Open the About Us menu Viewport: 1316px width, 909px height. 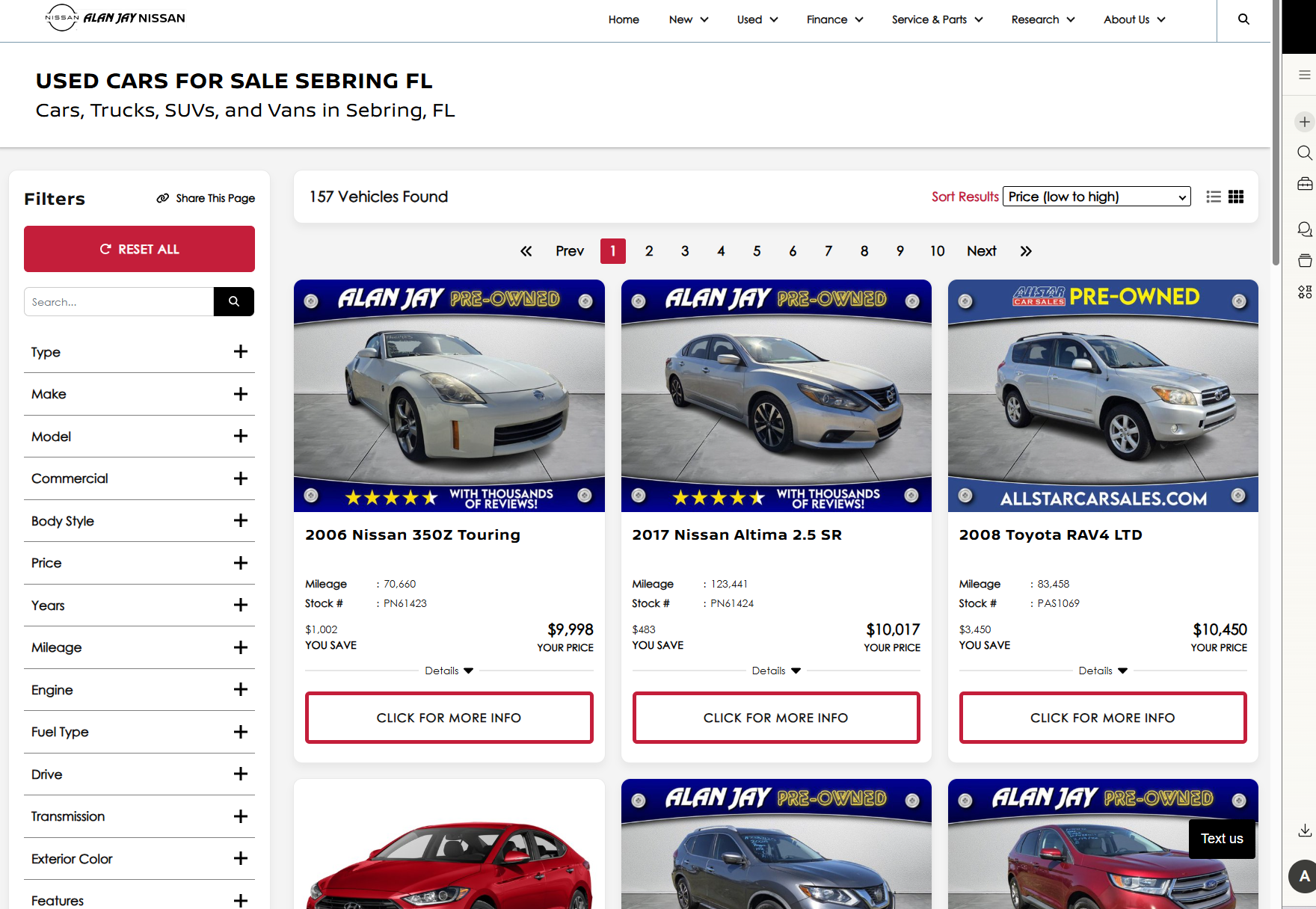click(x=1134, y=19)
